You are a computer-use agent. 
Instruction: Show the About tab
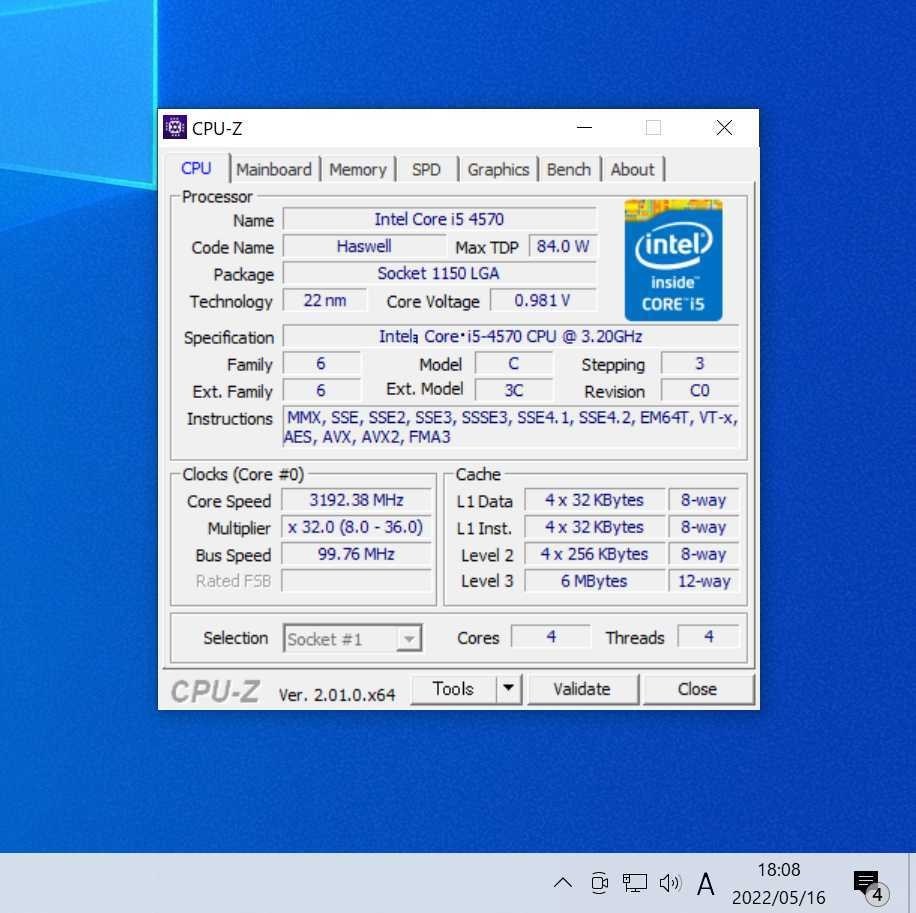(632, 169)
